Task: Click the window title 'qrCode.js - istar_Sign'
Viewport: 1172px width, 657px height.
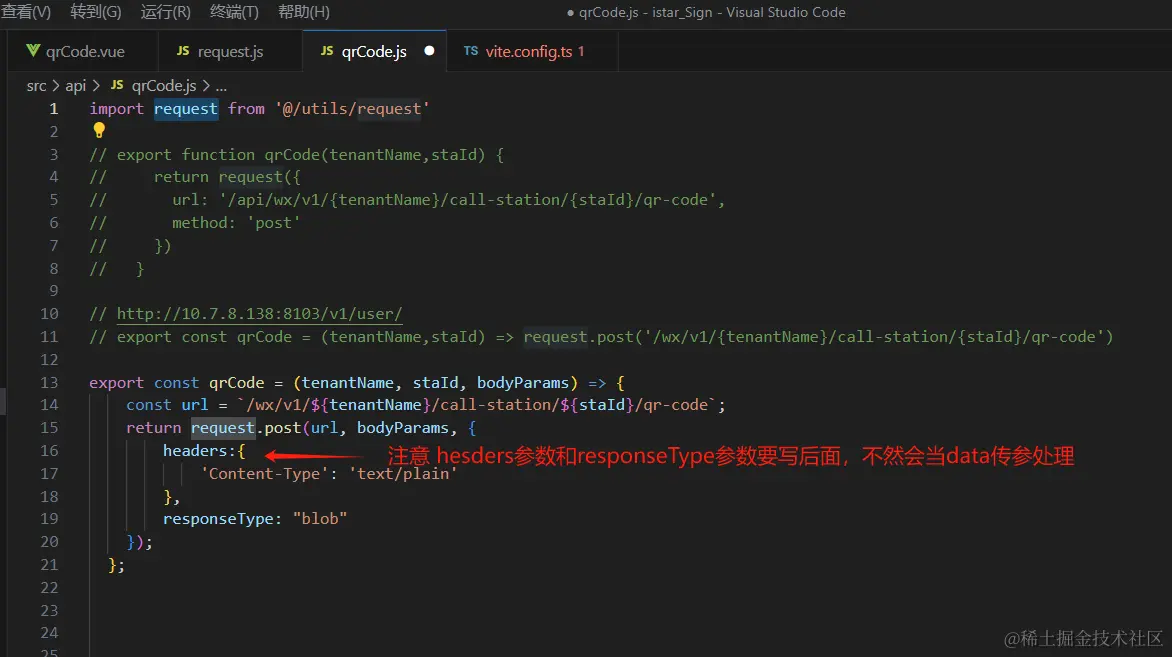Action: tap(645, 12)
